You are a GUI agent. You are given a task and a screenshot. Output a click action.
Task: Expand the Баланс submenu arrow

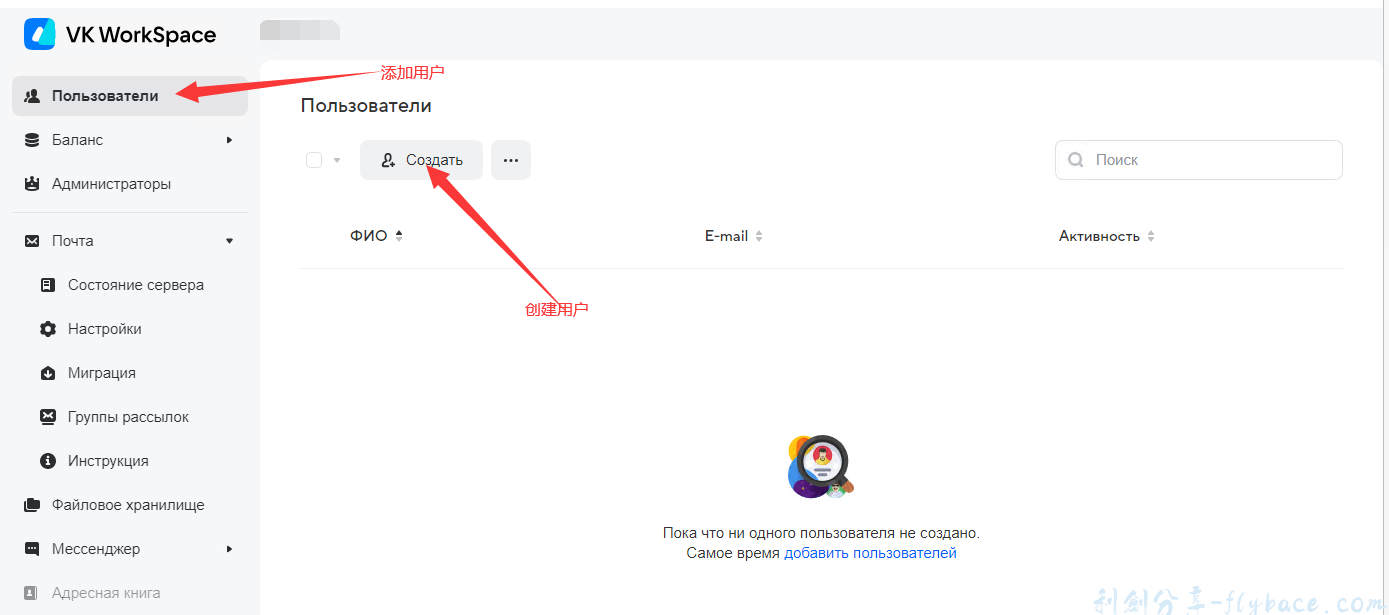pyautogui.click(x=229, y=140)
